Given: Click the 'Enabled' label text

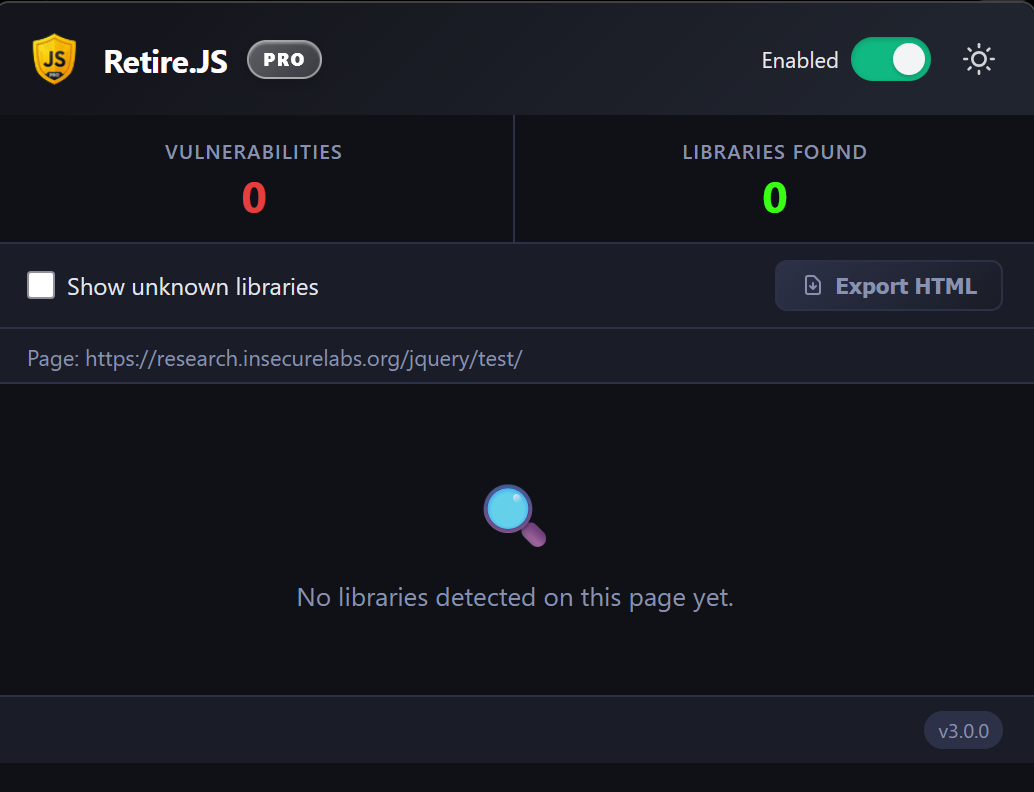Looking at the screenshot, I should (x=800, y=60).
